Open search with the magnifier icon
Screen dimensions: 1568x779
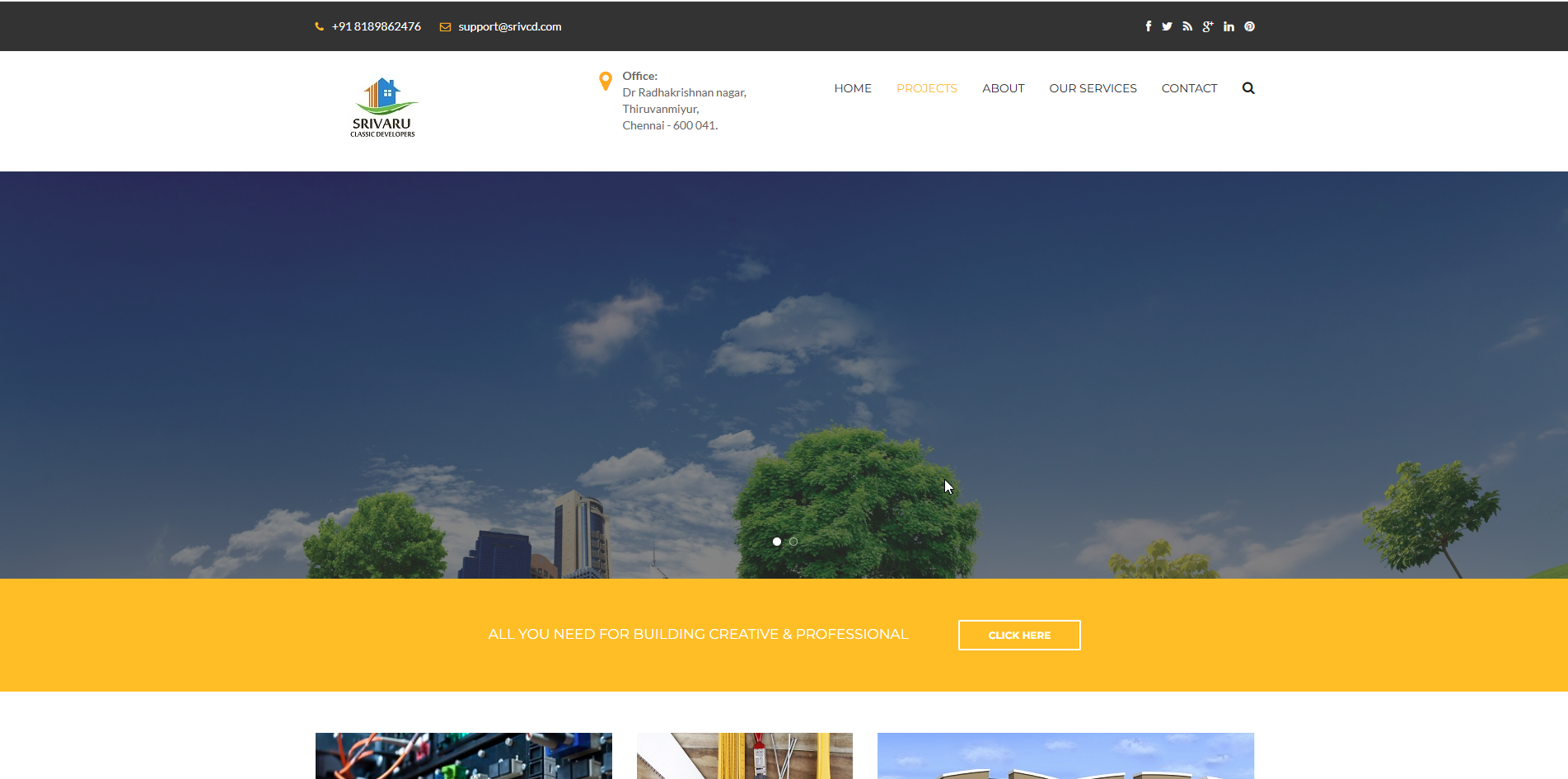click(1248, 88)
